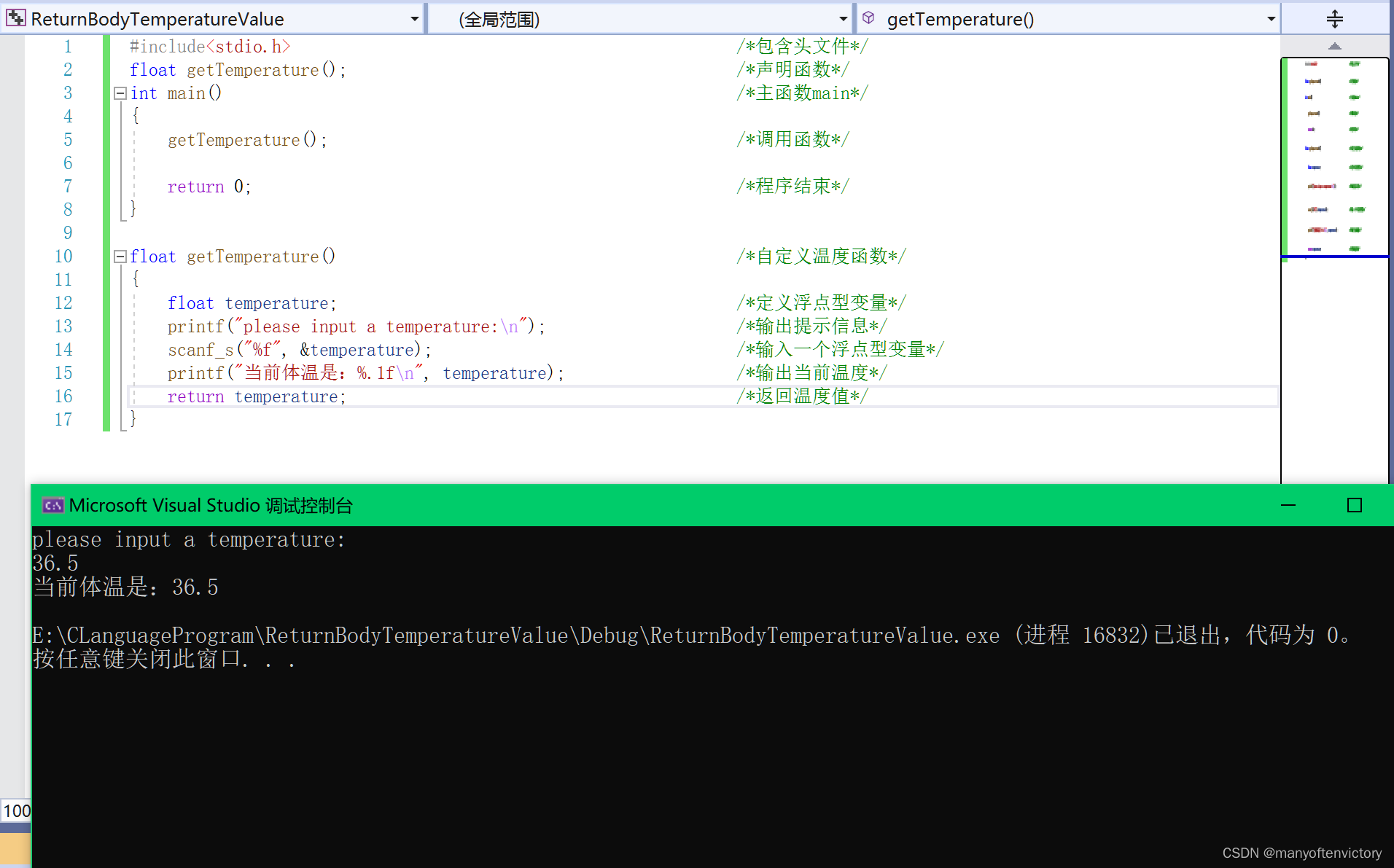Click the /*自定义温度函数*/ comment

821,257
